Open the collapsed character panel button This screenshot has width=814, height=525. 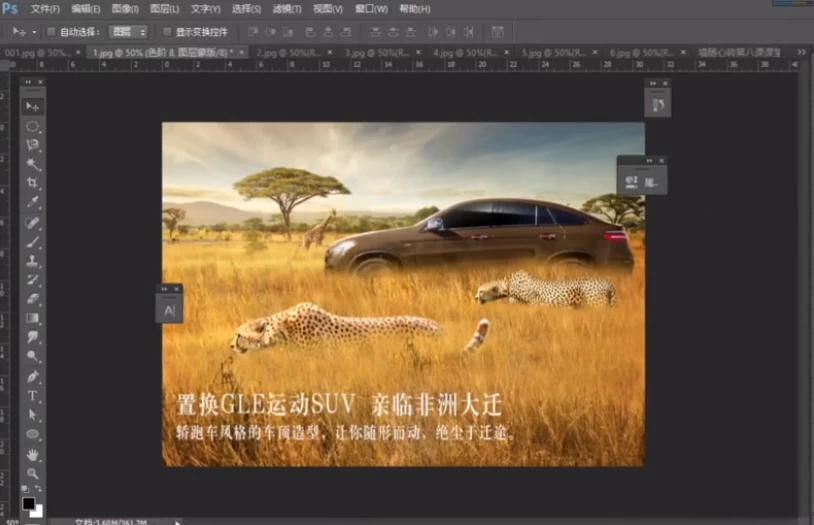(x=169, y=311)
